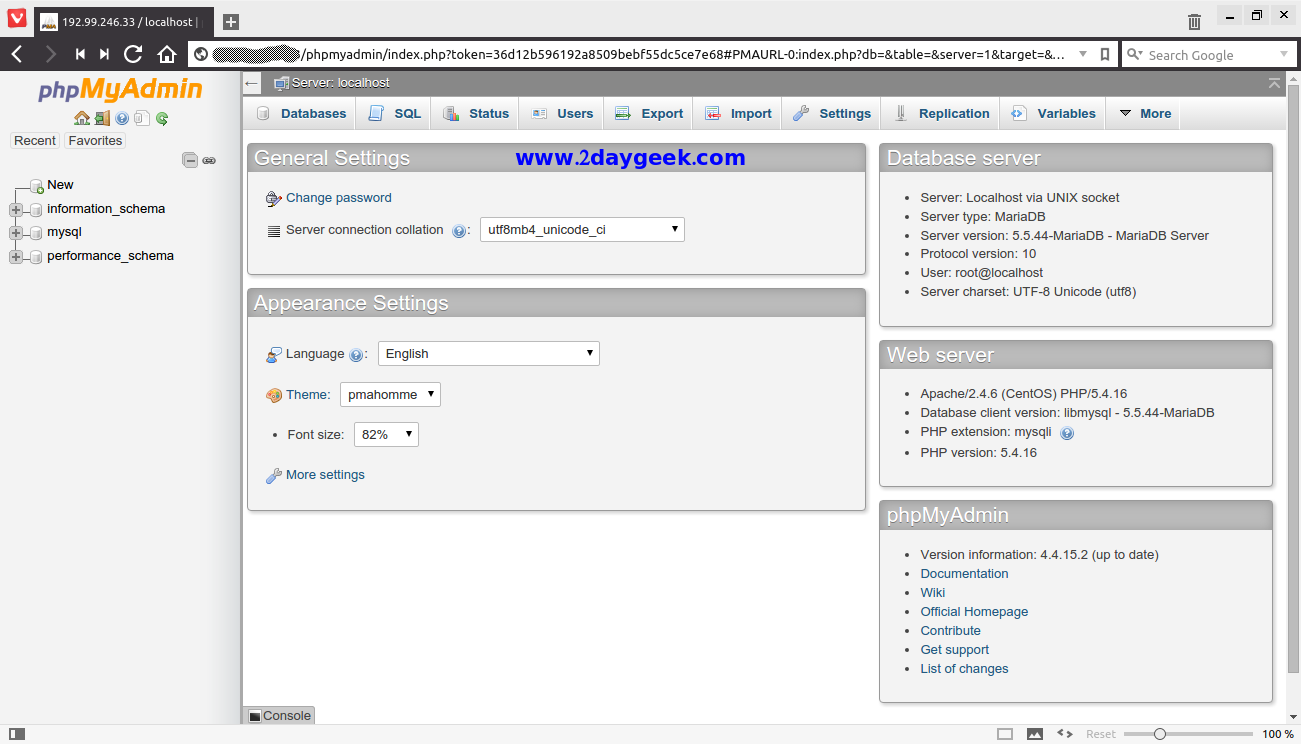Click the link with main panel chain icon
This screenshot has height=744, width=1301.
tap(209, 160)
